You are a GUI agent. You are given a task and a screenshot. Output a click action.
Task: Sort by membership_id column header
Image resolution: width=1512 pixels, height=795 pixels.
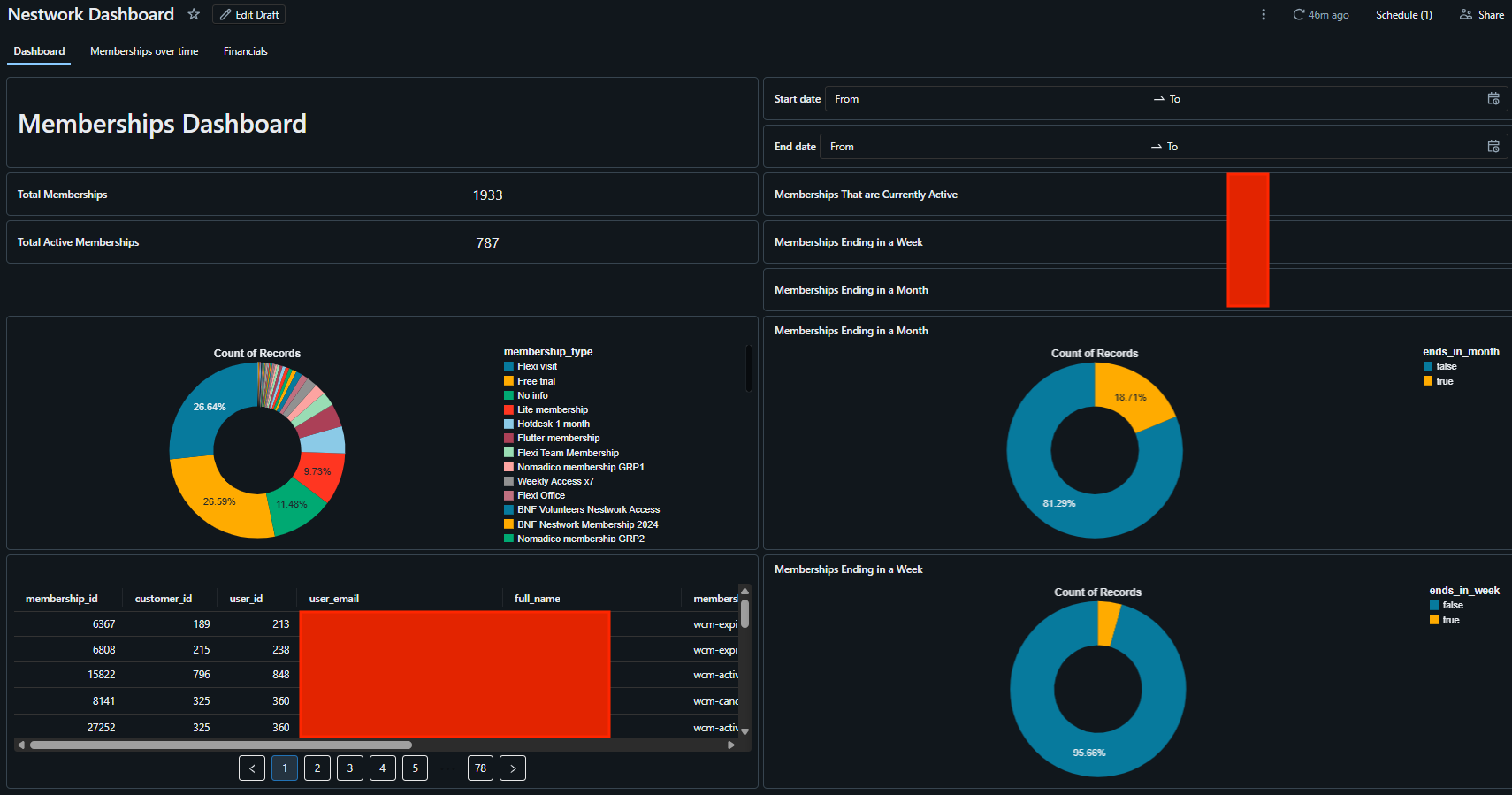click(x=62, y=599)
